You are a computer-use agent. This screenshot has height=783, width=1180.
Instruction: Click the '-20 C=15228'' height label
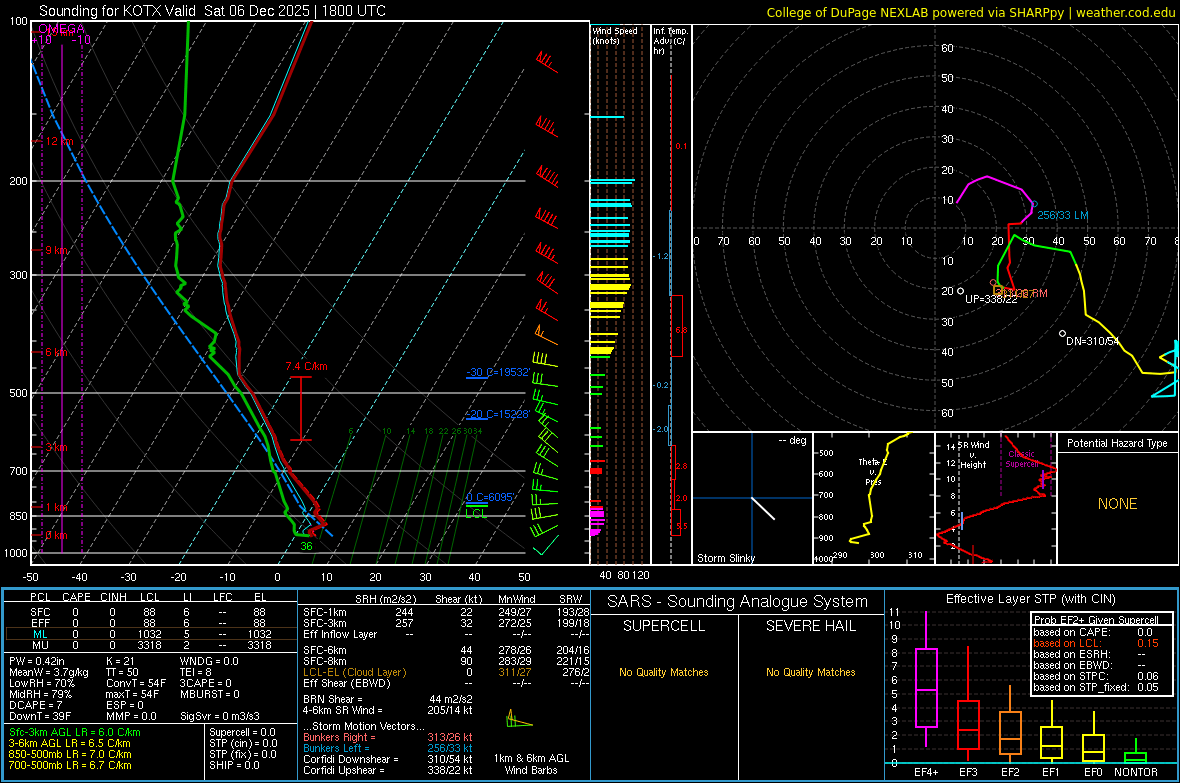click(x=497, y=414)
